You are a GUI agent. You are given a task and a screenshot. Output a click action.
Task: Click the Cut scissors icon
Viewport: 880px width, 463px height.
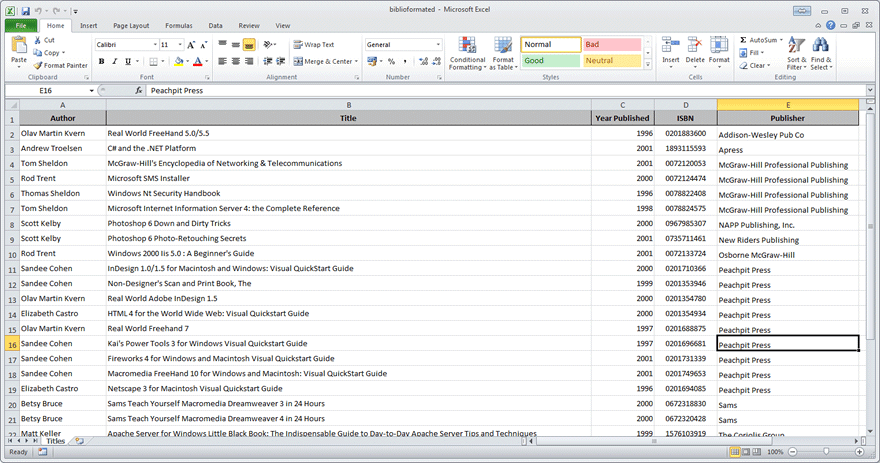(x=37, y=40)
